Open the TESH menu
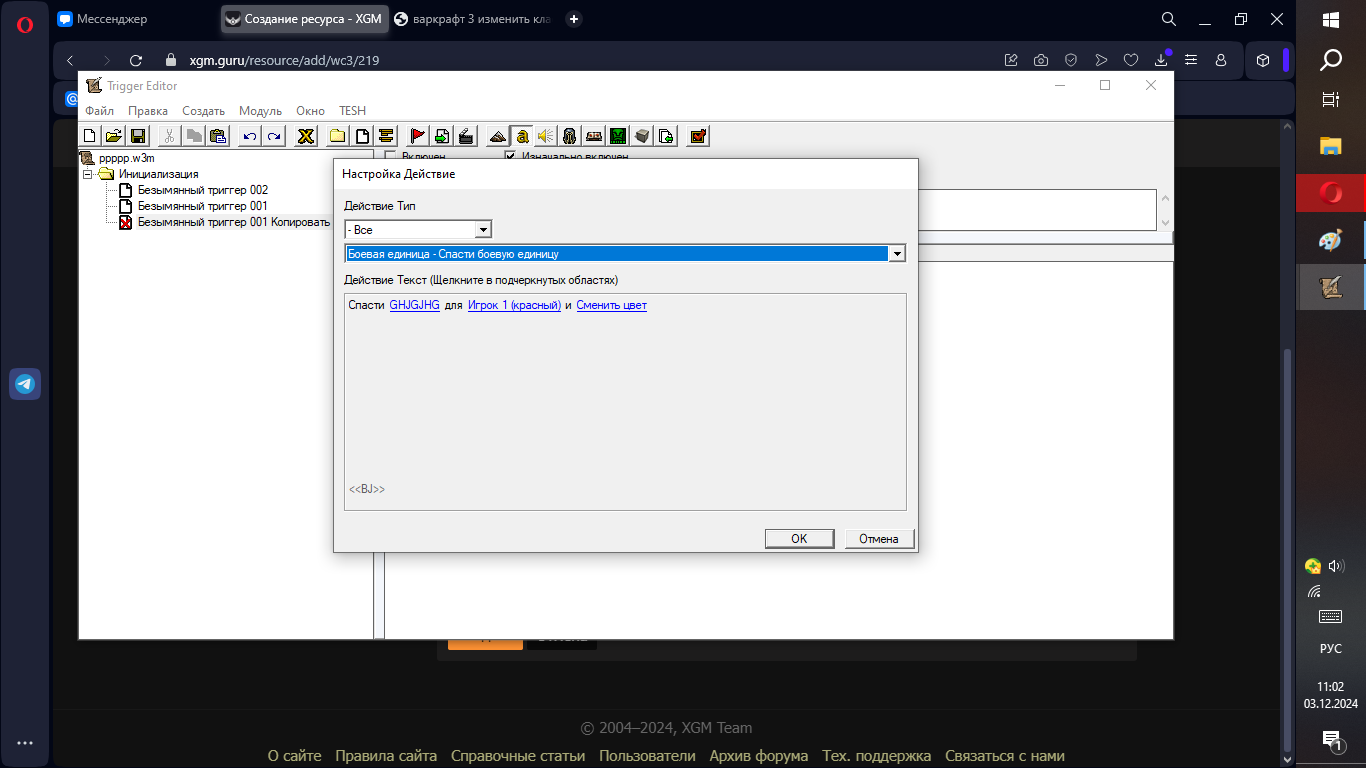Viewport: 1366px width, 768px height. tap(353, 111)
